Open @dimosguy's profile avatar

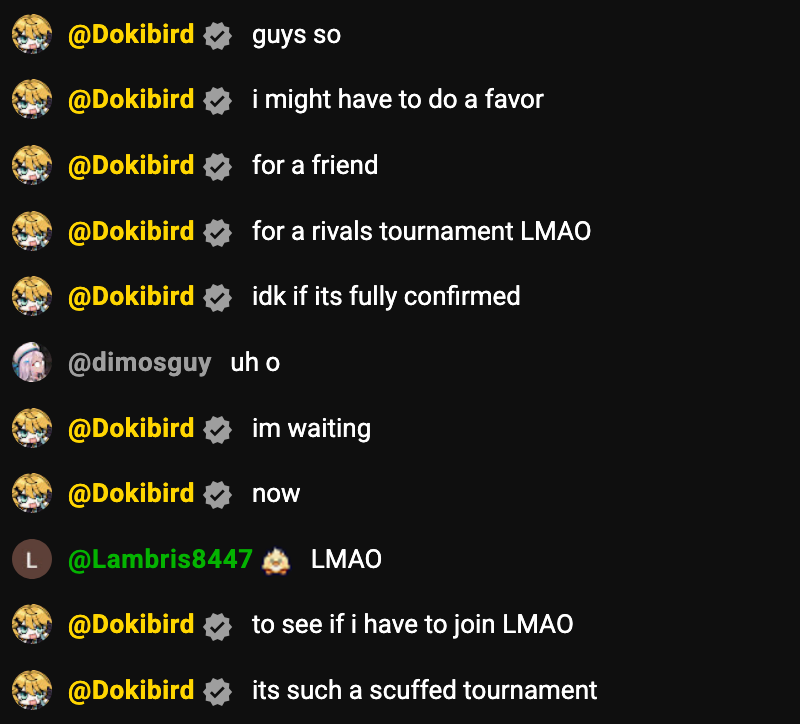32,362
